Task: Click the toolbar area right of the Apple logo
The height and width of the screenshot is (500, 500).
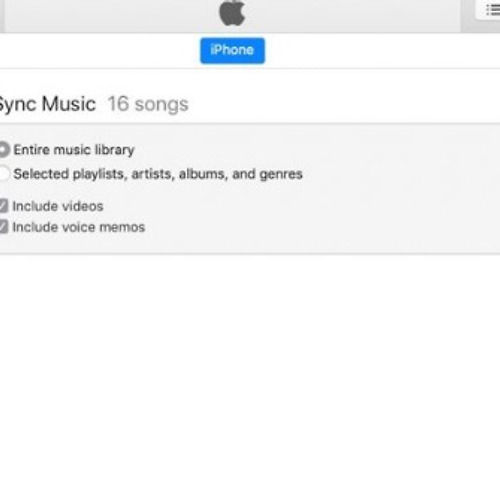Action: pyautogui.click(x=353, y=15)
